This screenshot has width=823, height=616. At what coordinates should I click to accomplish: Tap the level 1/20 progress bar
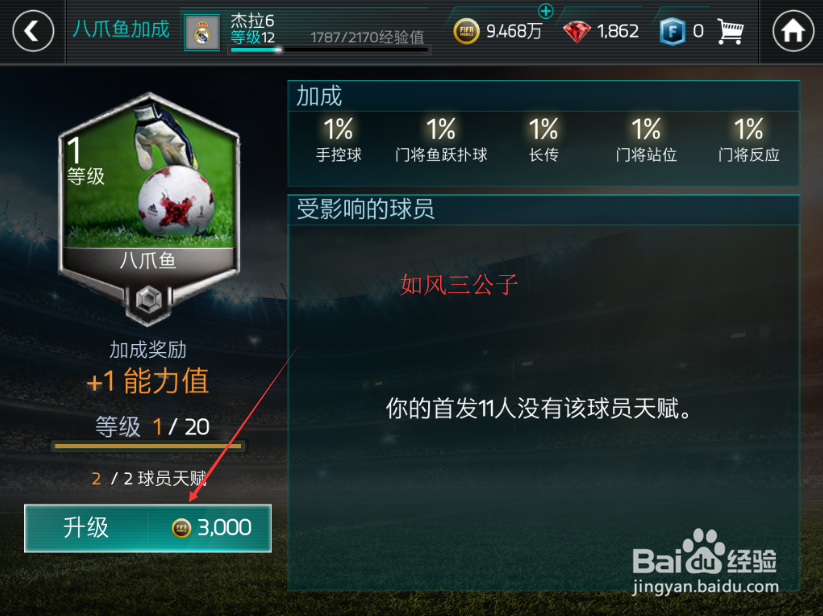click(x=148, y=446)
